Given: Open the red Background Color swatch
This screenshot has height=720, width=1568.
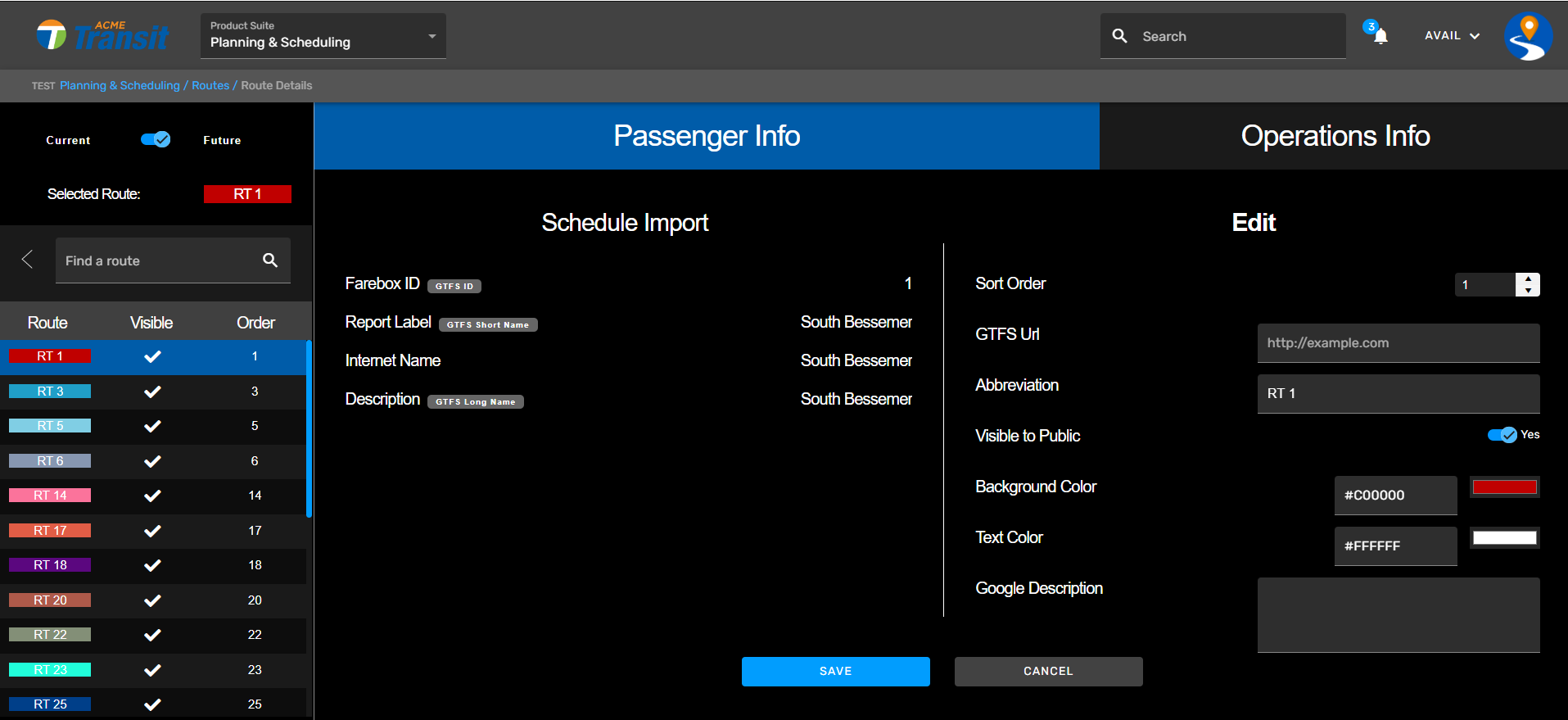Looking at the screenshot, I should [x=1504, y=487].
